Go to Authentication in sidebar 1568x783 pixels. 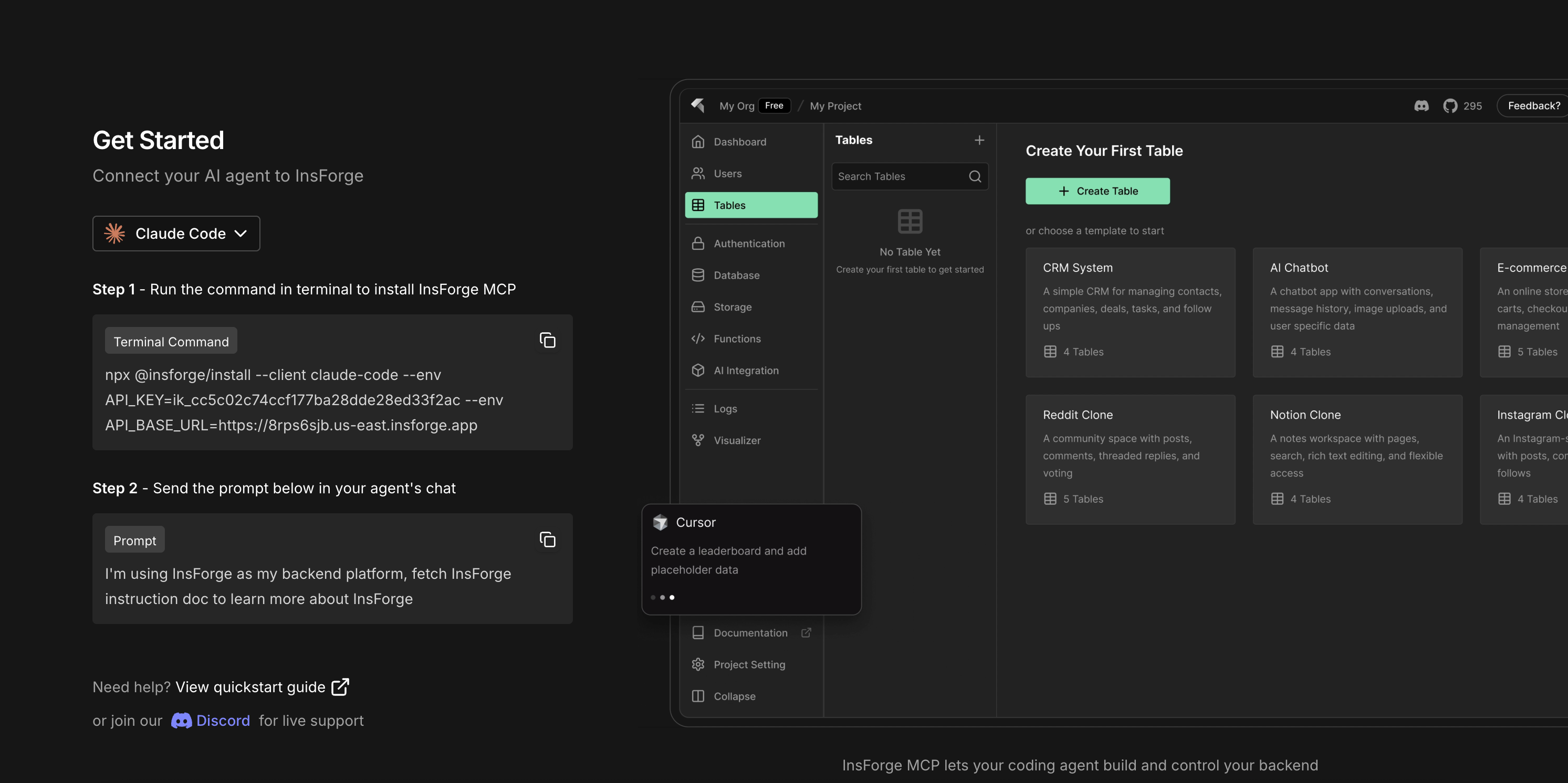point(749,244)
